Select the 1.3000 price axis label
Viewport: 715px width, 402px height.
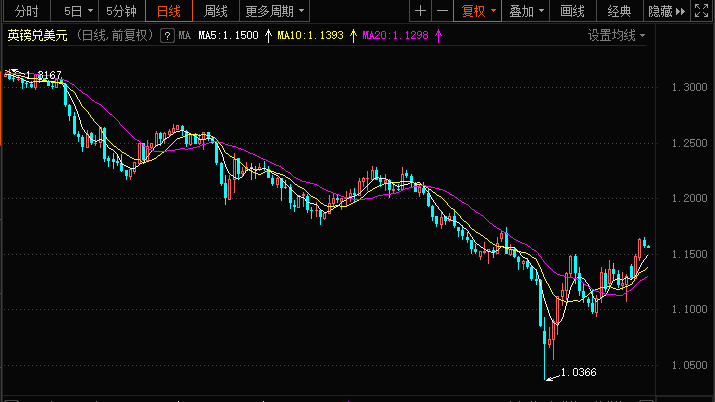pos(689,87)
